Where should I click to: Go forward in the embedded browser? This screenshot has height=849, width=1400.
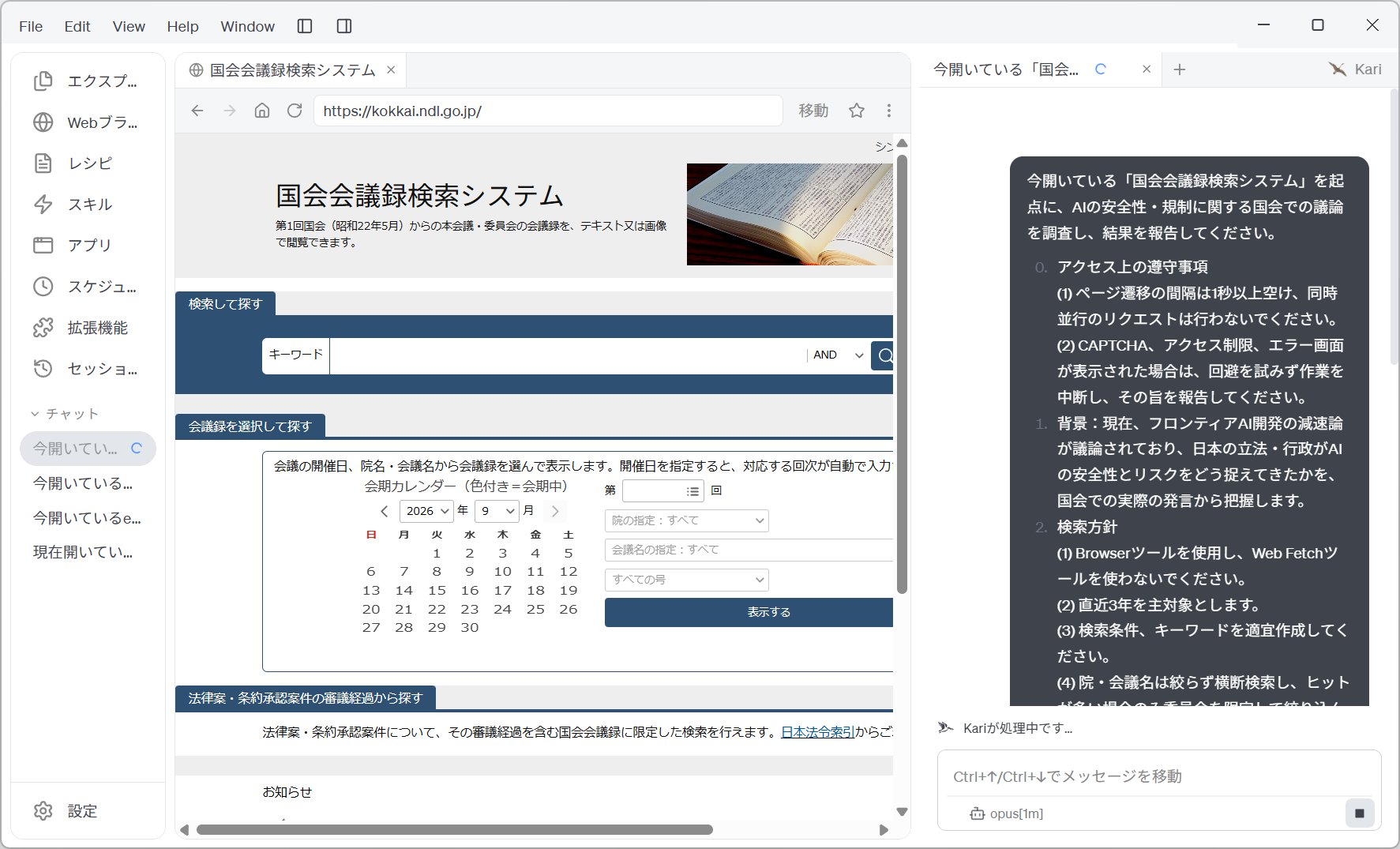click(230, 111)
